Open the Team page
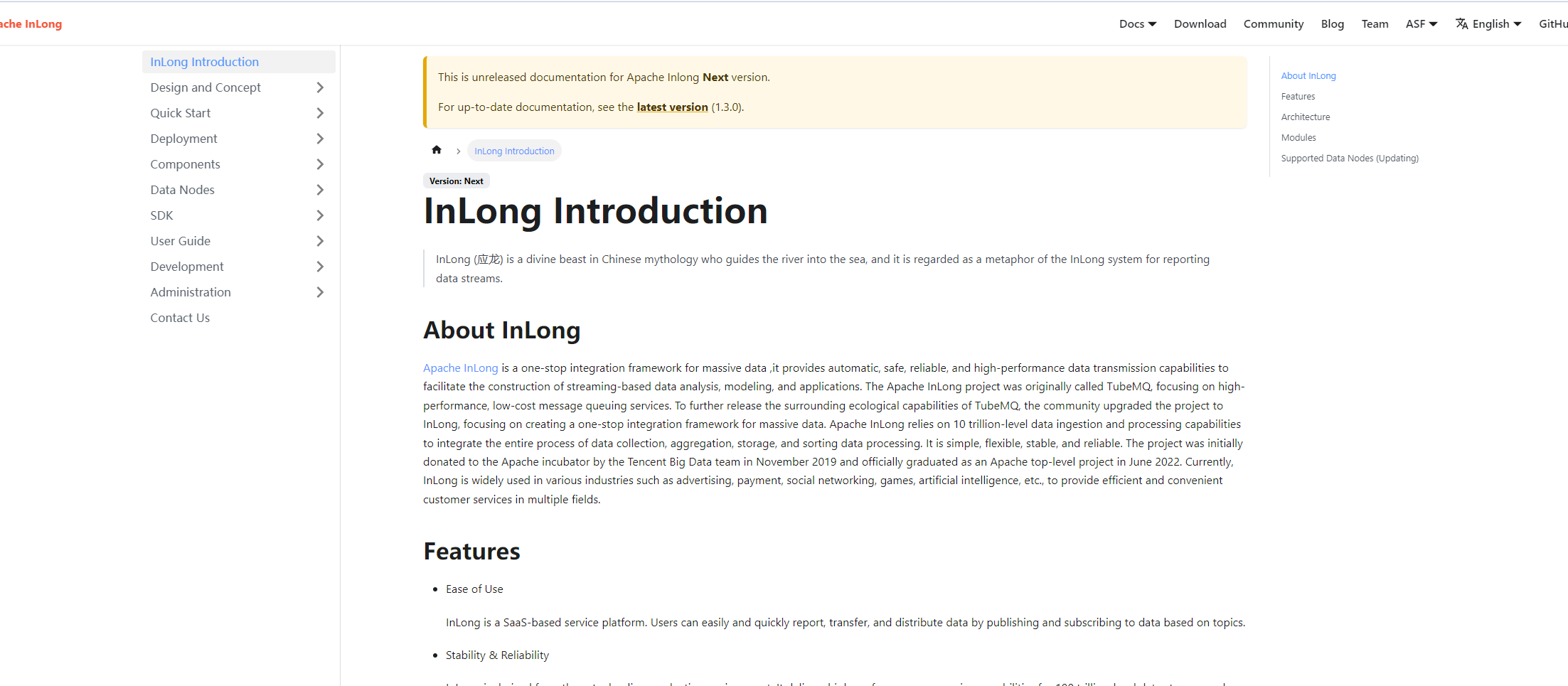The height and width of the screenshot is (686, 1568). (1375, 23)
